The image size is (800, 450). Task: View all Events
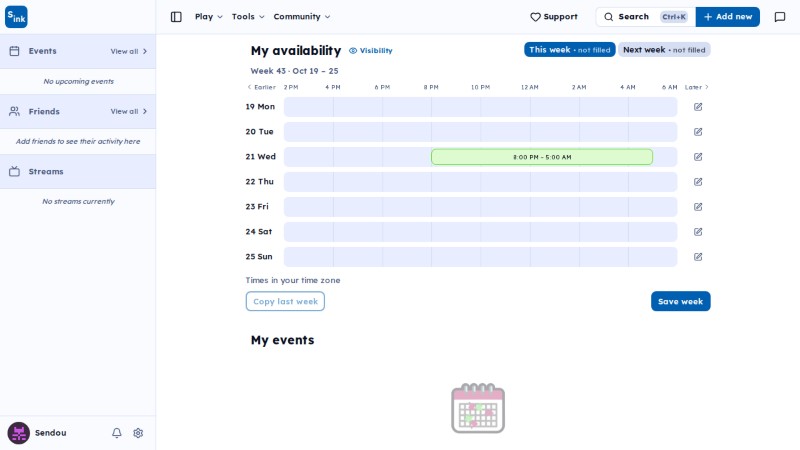(129, 51)
